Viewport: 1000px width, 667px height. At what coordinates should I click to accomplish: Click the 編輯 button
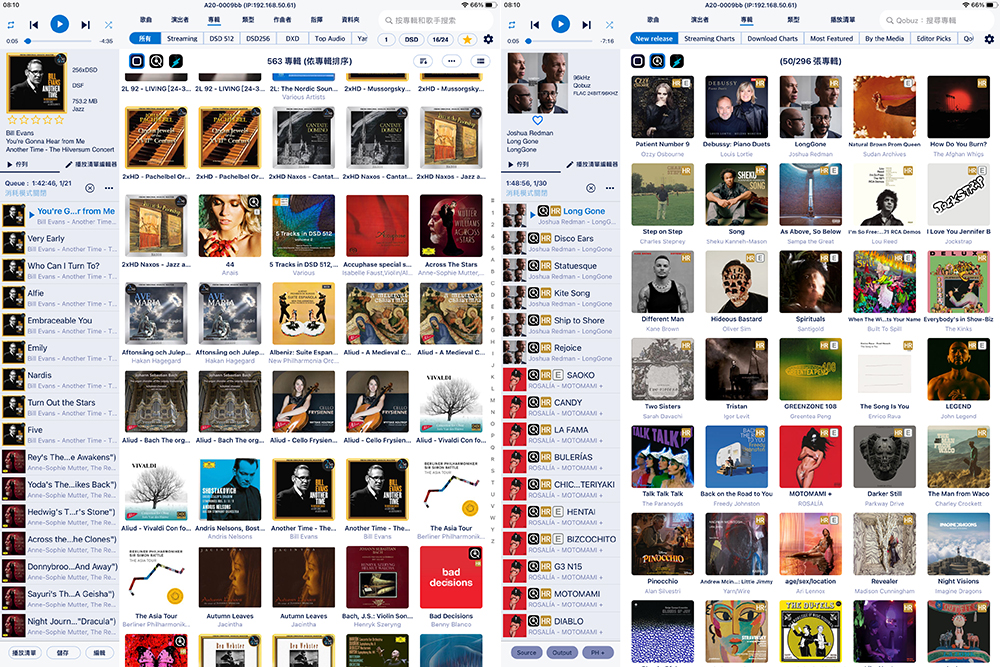[99, 652]
